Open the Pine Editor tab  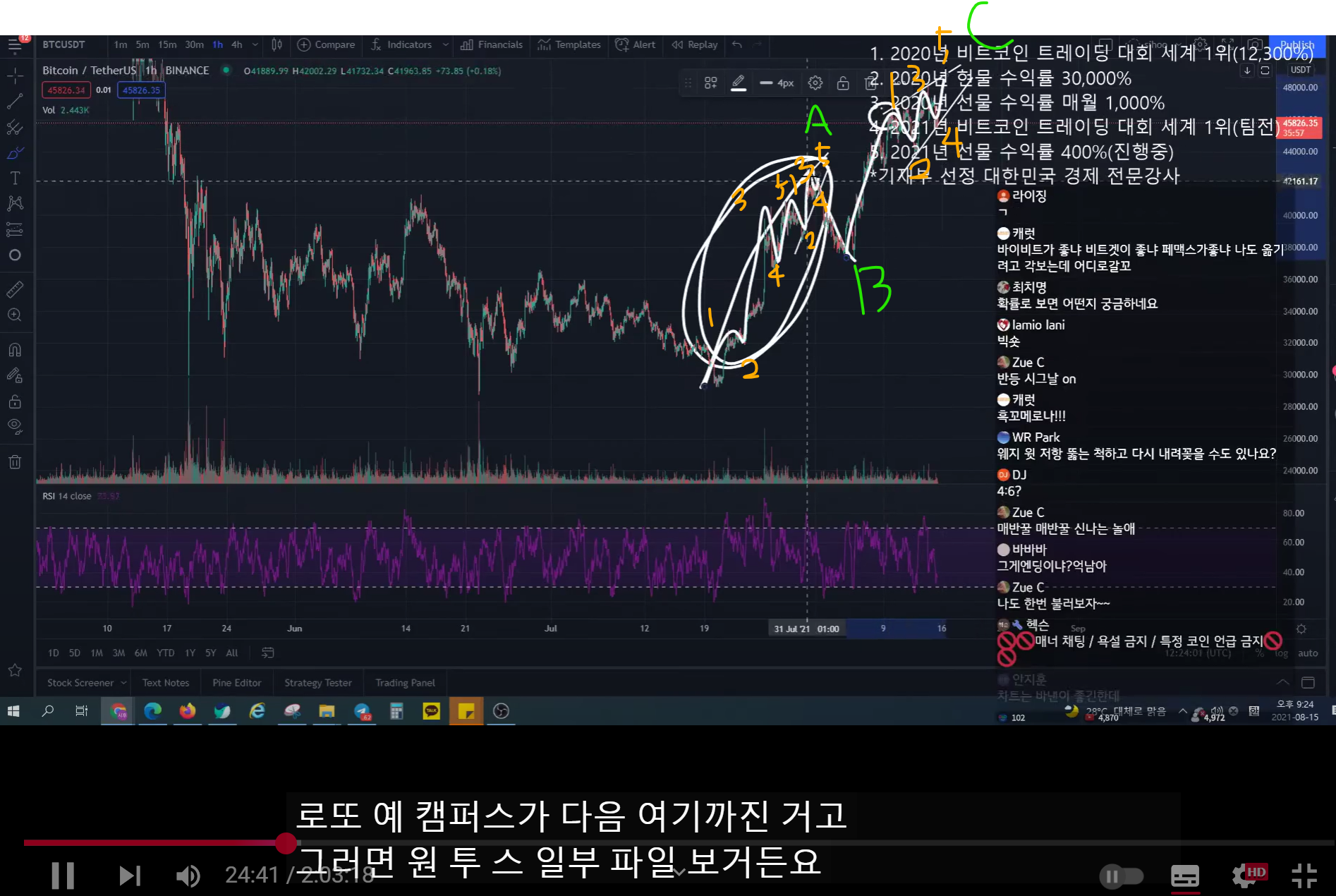click(237, 683)
